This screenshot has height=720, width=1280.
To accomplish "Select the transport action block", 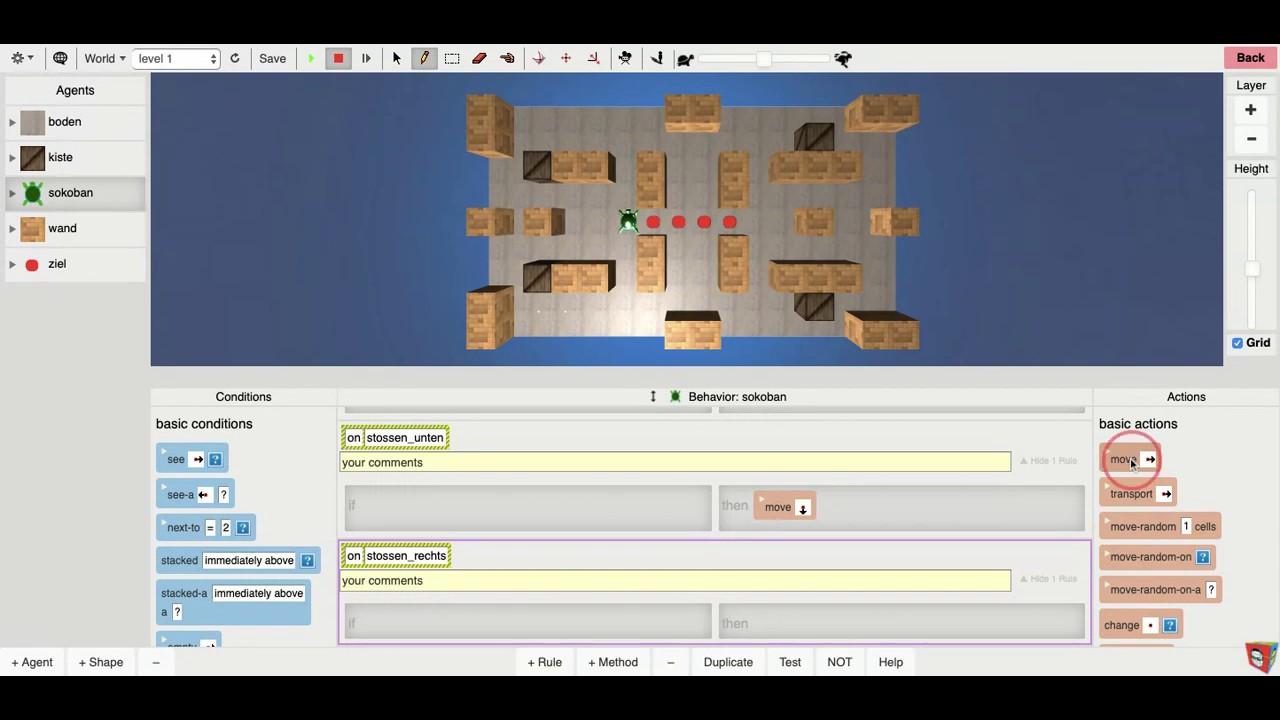I will [x=1137, y=494].
